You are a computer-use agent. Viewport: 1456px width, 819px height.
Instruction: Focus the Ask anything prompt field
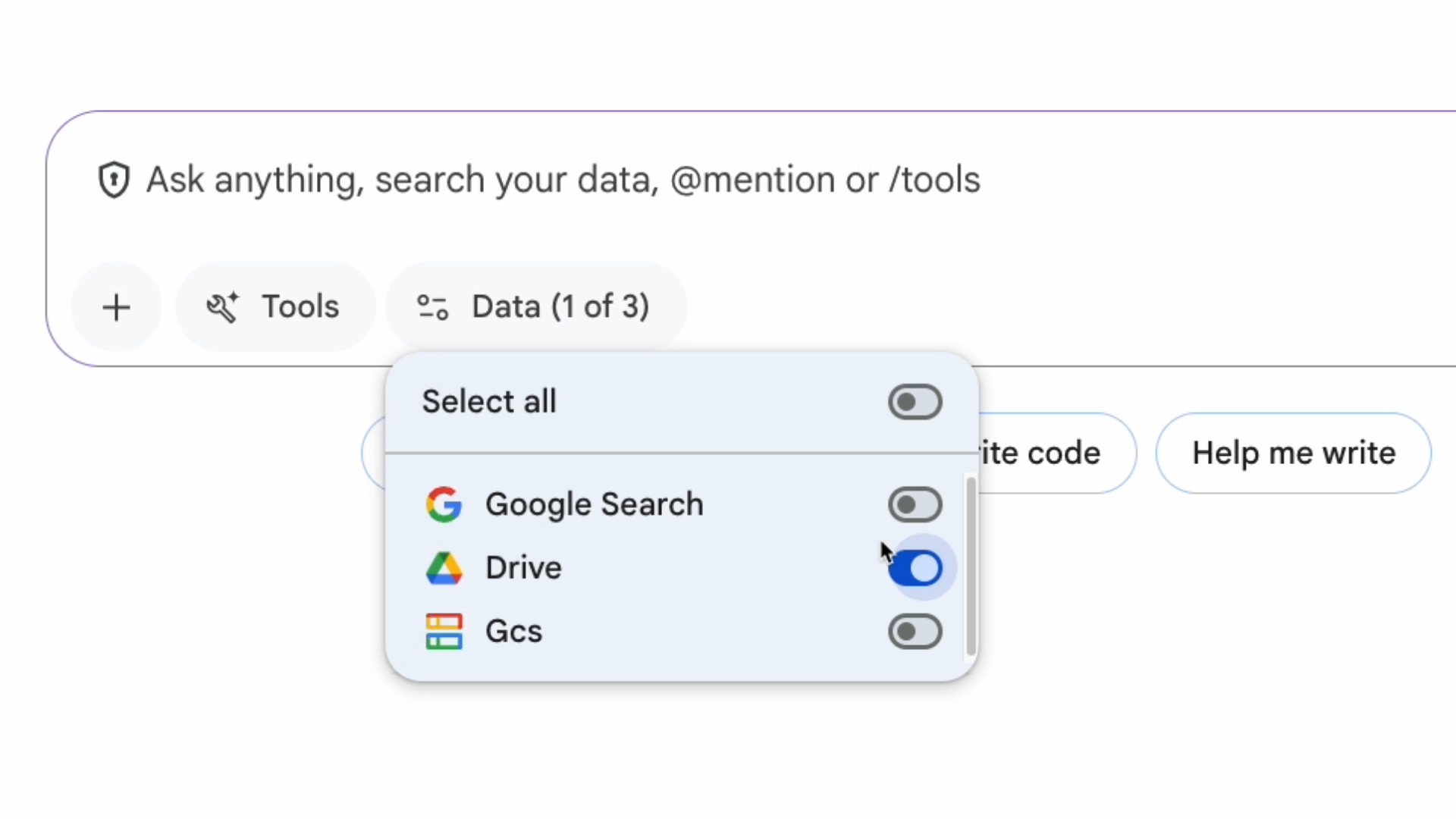tap(563, 180)
